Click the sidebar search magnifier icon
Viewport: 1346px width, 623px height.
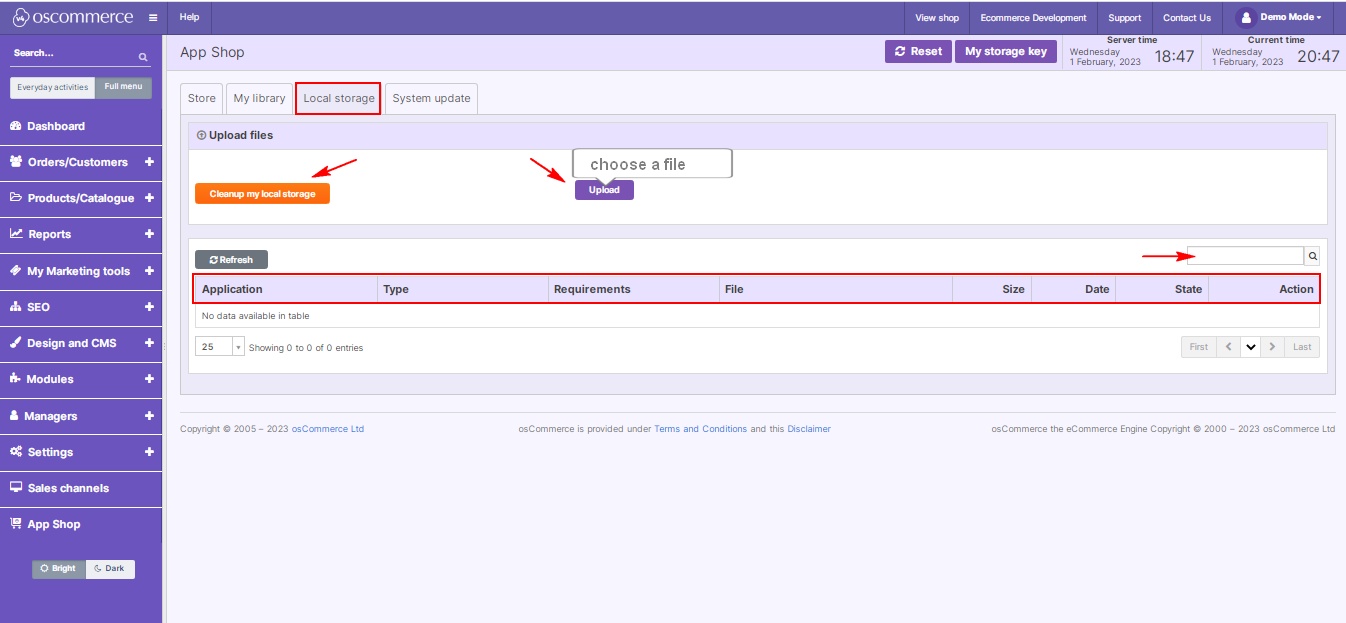point(143,57)
